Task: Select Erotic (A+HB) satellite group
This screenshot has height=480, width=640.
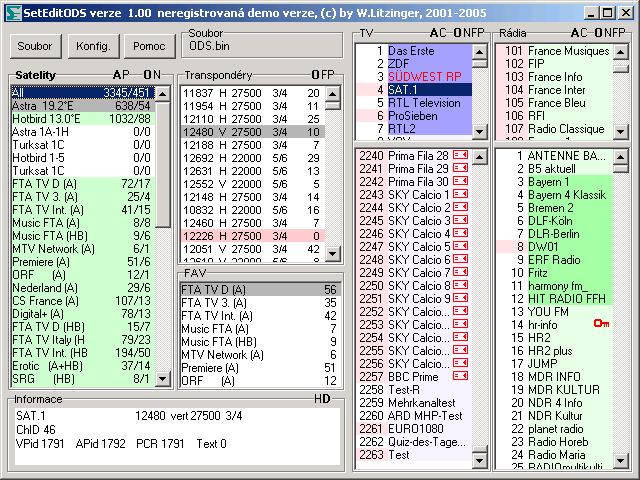Action: coord(83,366)
